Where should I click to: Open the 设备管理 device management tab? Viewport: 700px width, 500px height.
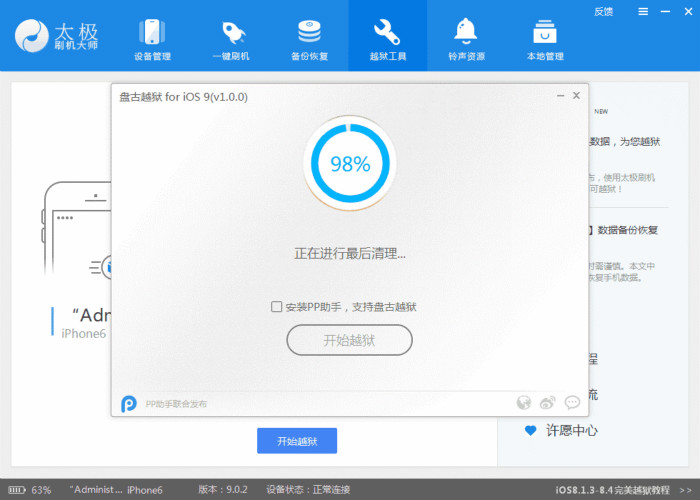pyautogui.click(x=152, y=39)
